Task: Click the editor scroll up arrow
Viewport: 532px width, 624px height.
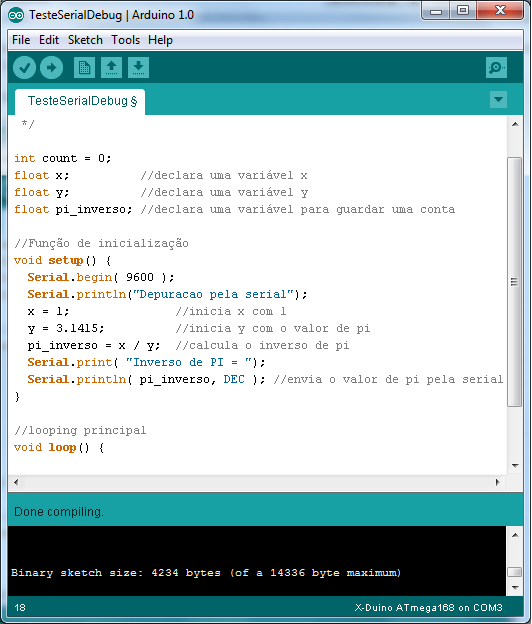Action: (515, 124)
